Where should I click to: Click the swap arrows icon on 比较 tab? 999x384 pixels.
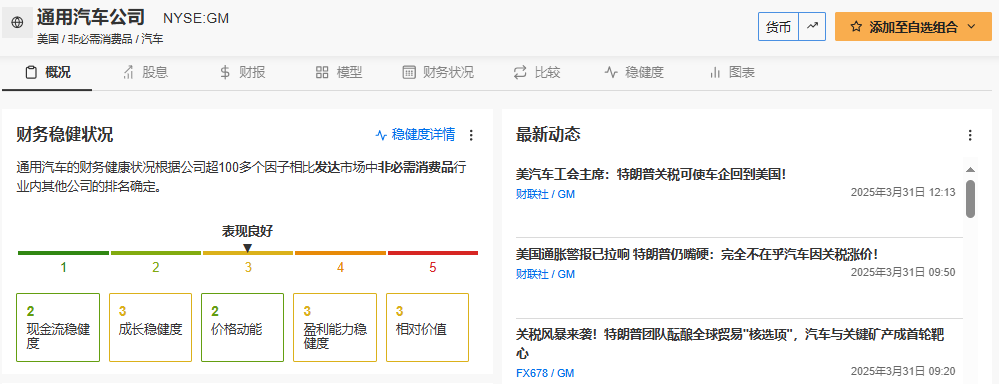520,73
